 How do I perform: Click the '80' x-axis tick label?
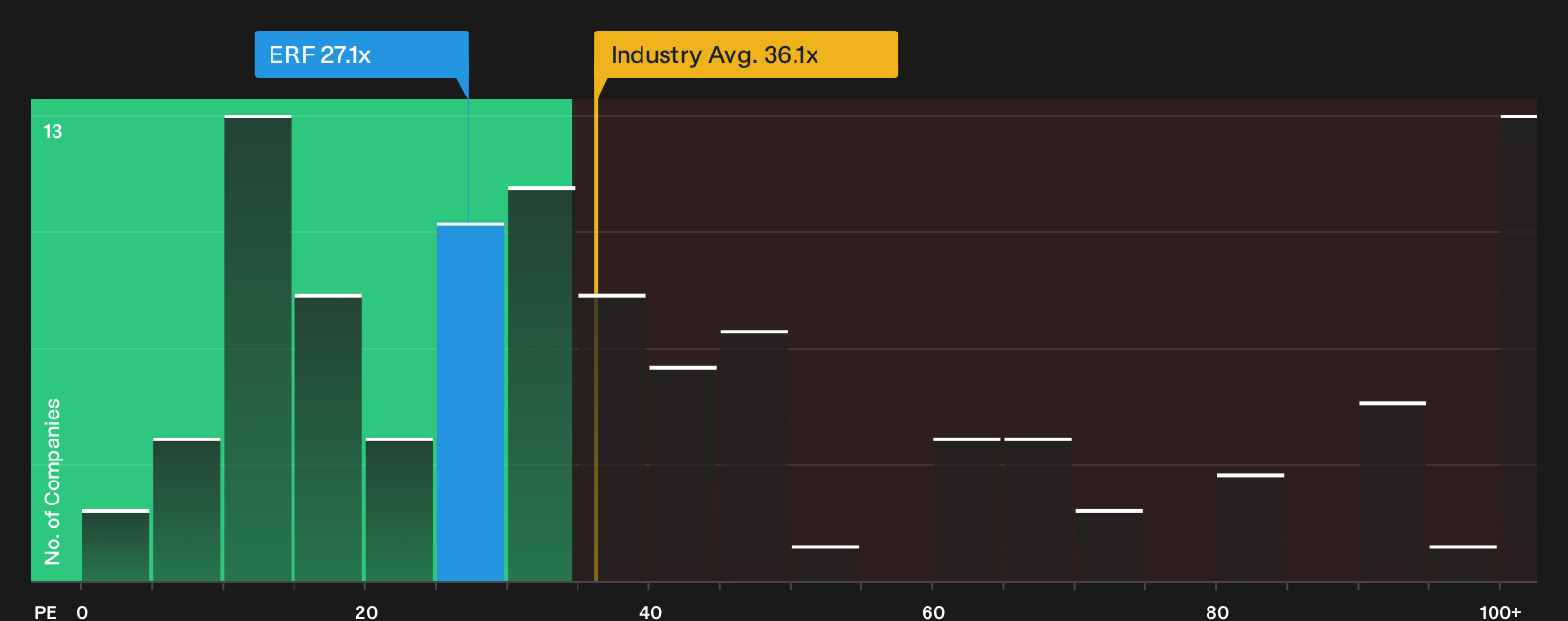click(1217, 611)
